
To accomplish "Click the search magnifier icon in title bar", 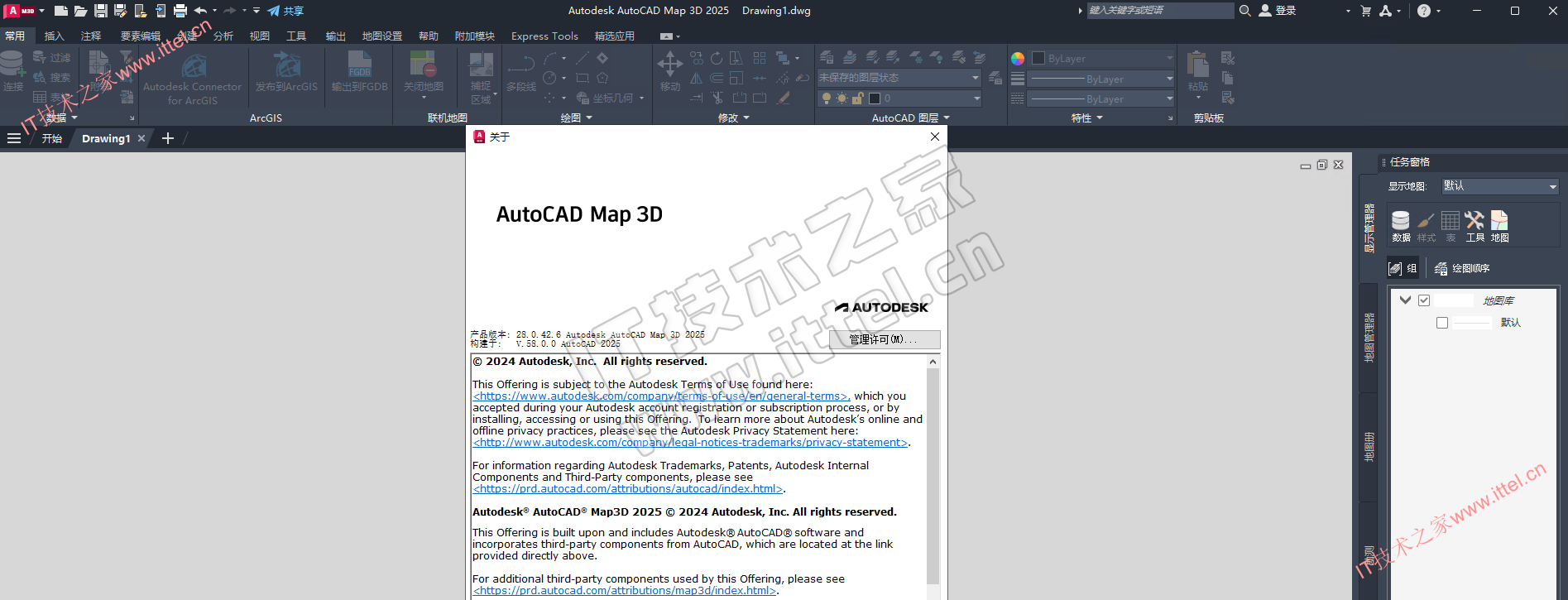I will (x=1244, y=11).
